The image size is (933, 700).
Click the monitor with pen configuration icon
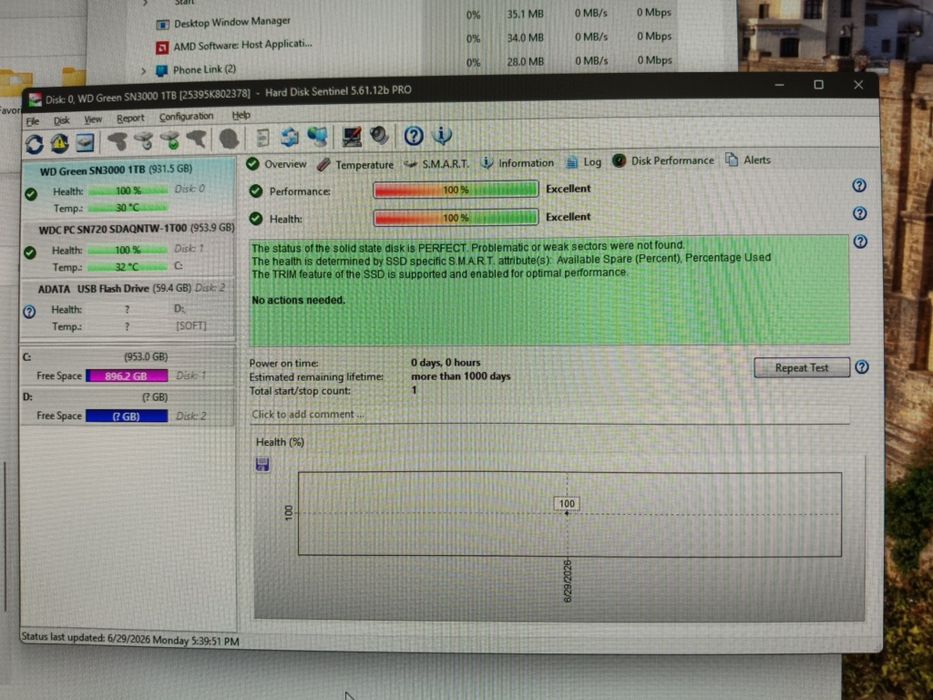[x=352, y=136]
